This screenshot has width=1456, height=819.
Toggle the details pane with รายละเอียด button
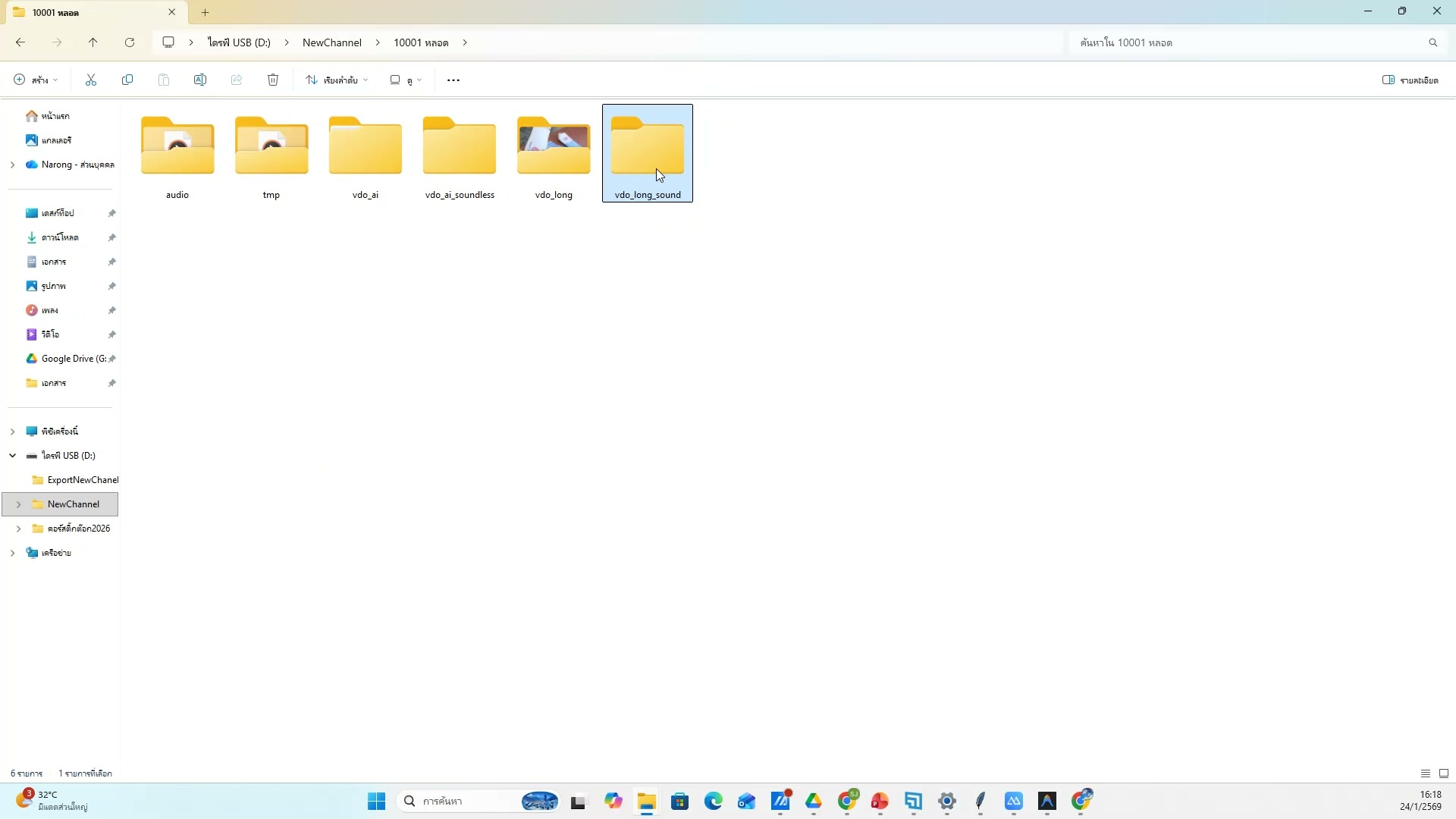(x=1411, y=80)
